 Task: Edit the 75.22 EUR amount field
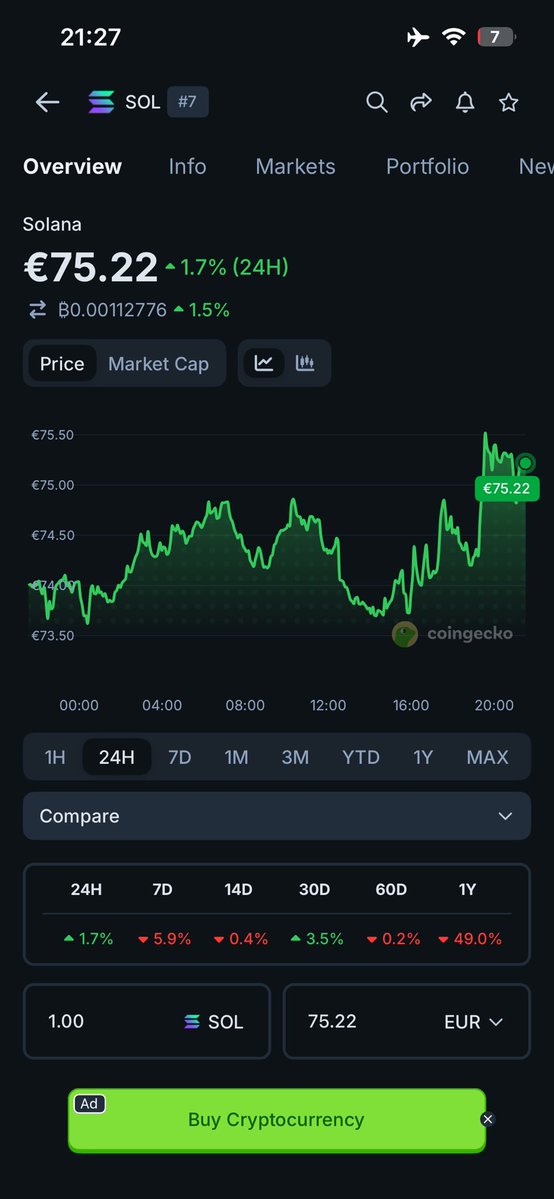[407, 1022]
